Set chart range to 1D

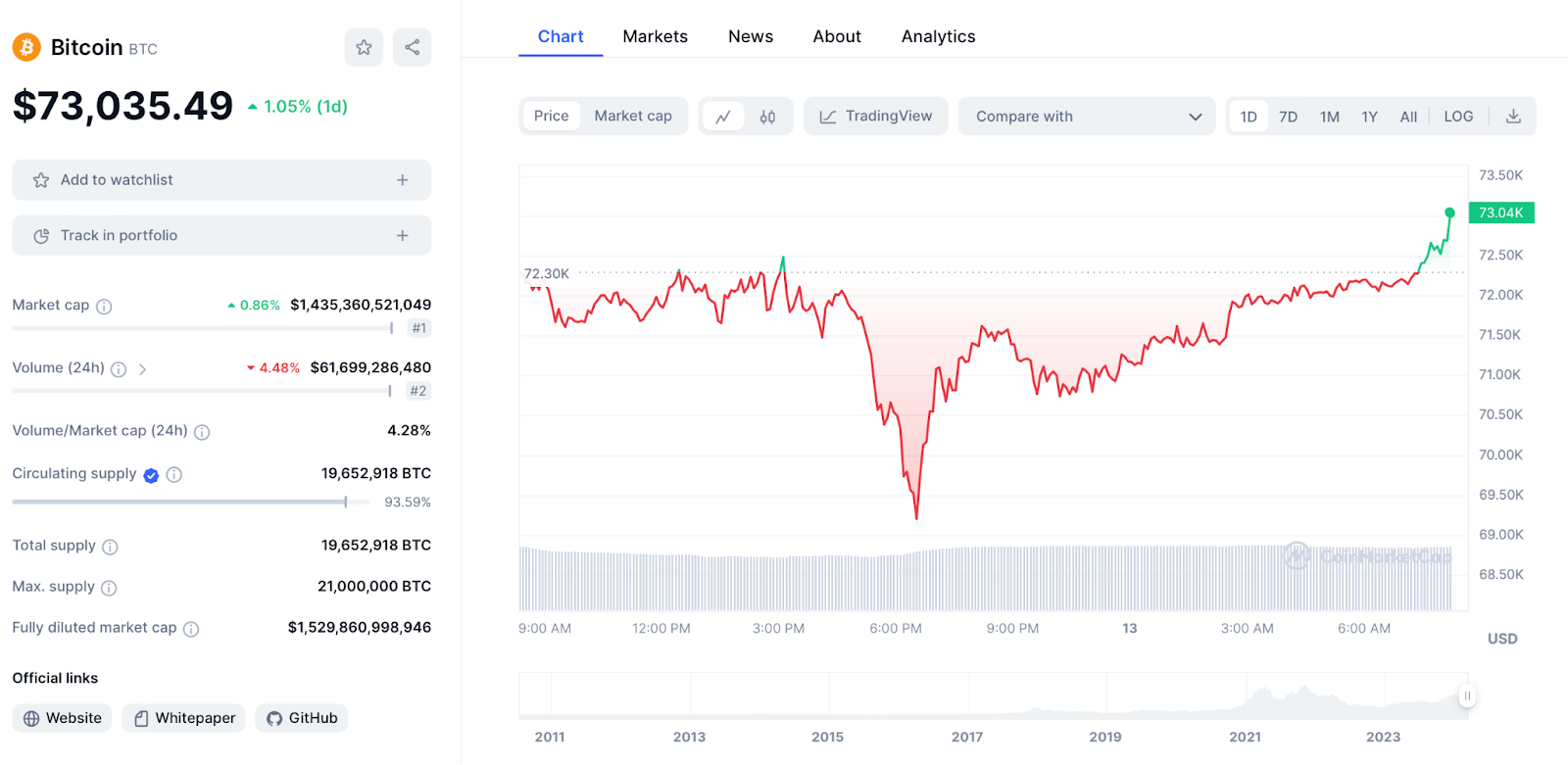pos(1249,117)
